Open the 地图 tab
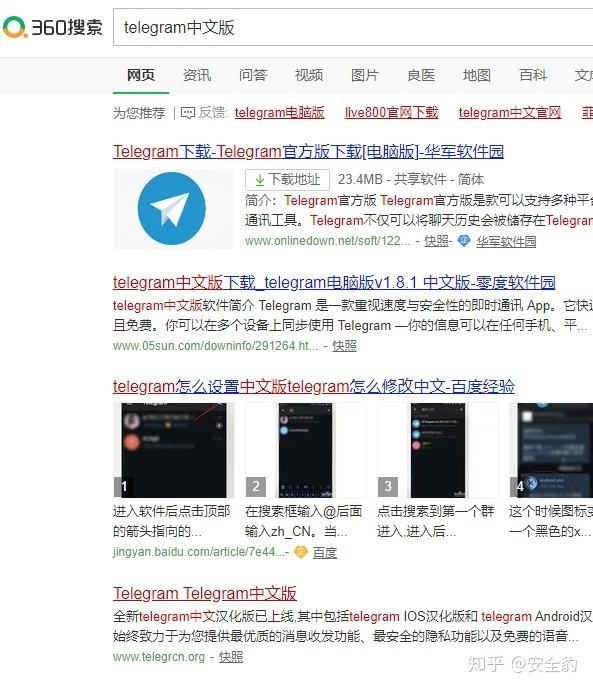The width and height of the screenshot is (593, 689). [477, 75]
